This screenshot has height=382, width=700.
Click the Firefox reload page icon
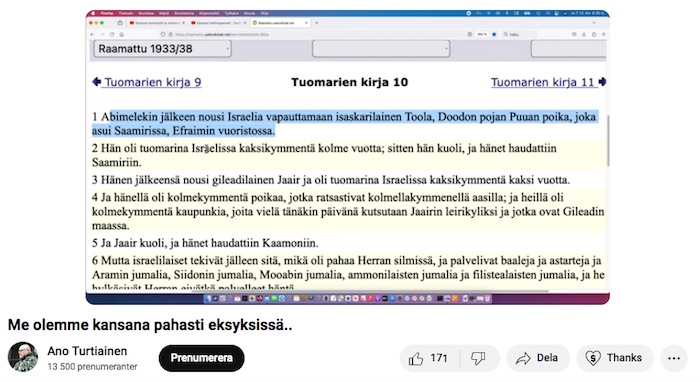pyautogui.click(x=112, y=34)
